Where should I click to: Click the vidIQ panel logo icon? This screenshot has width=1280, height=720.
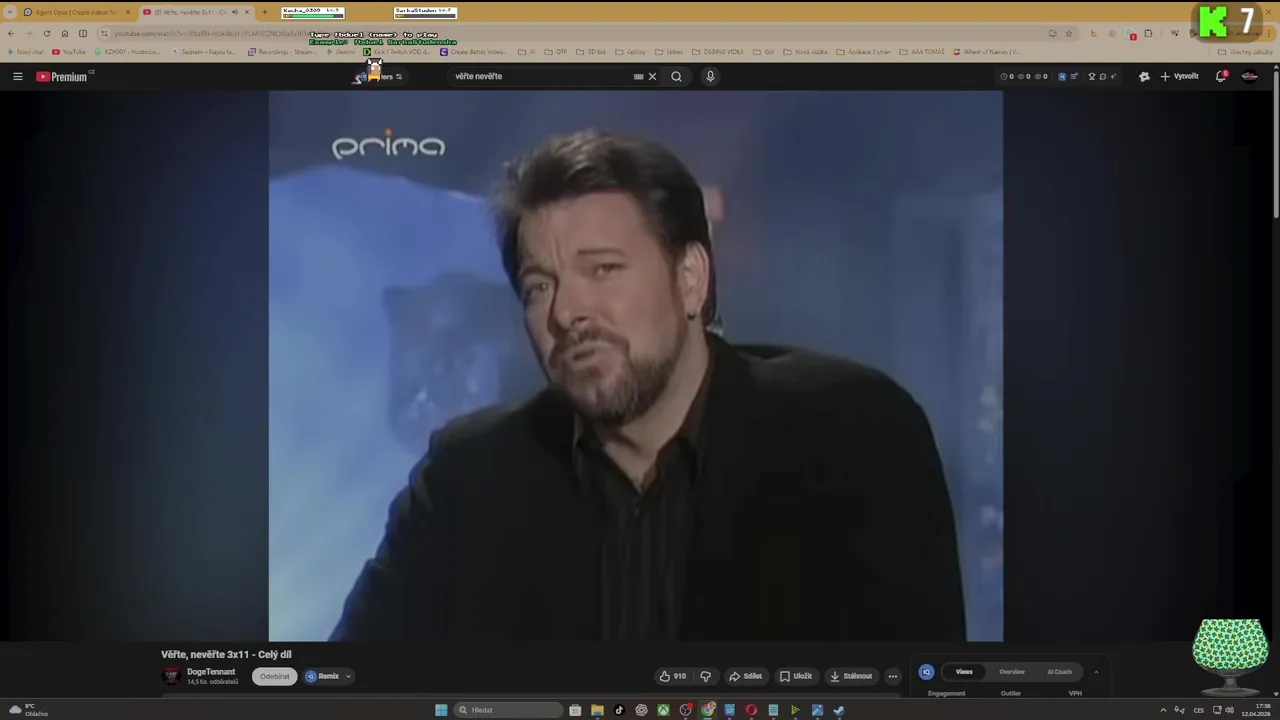[926, 672]
